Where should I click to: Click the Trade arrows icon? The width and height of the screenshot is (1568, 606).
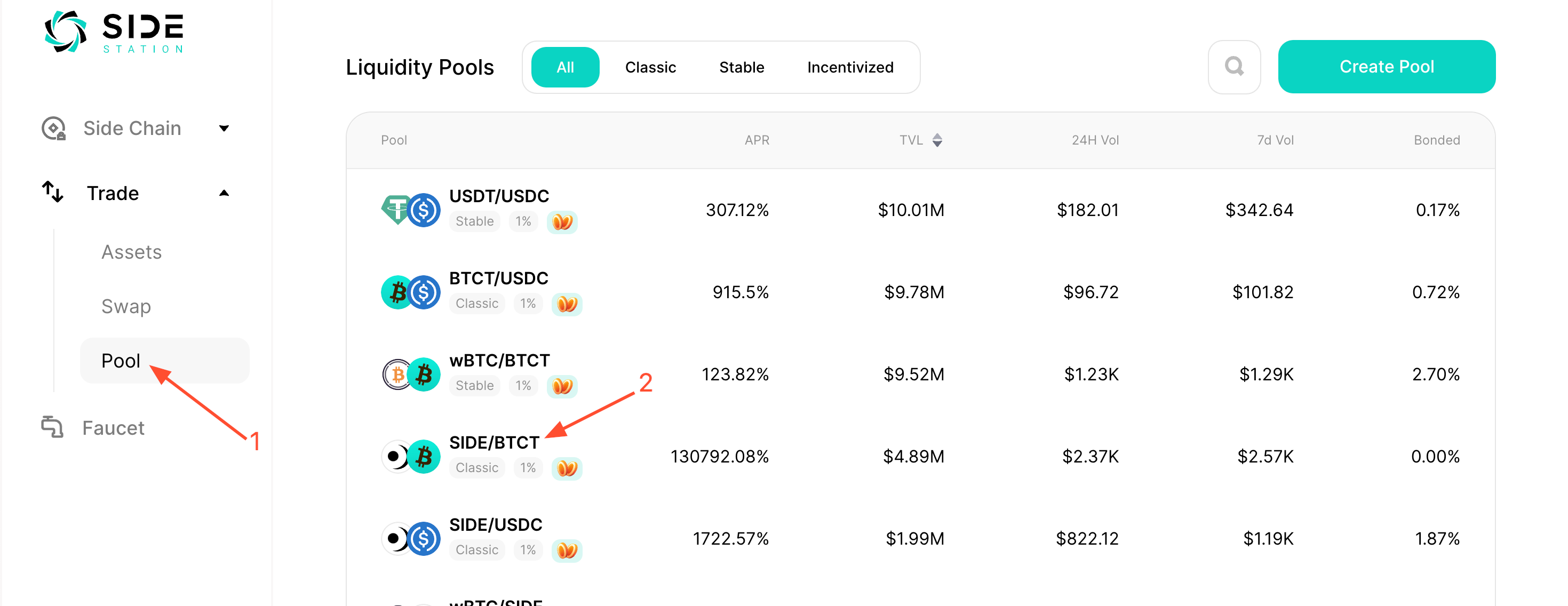[53, 192]
